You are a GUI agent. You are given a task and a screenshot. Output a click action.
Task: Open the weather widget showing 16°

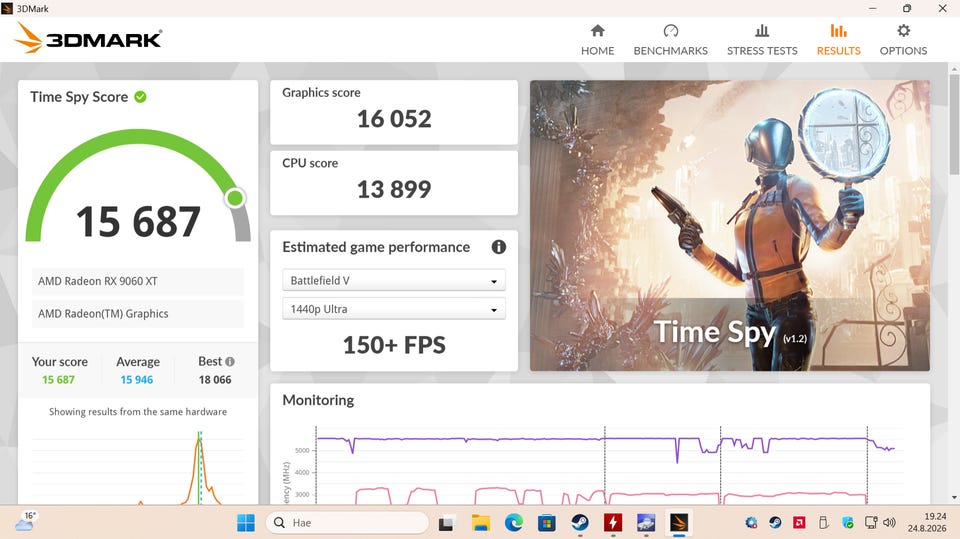tap(24, 522)
